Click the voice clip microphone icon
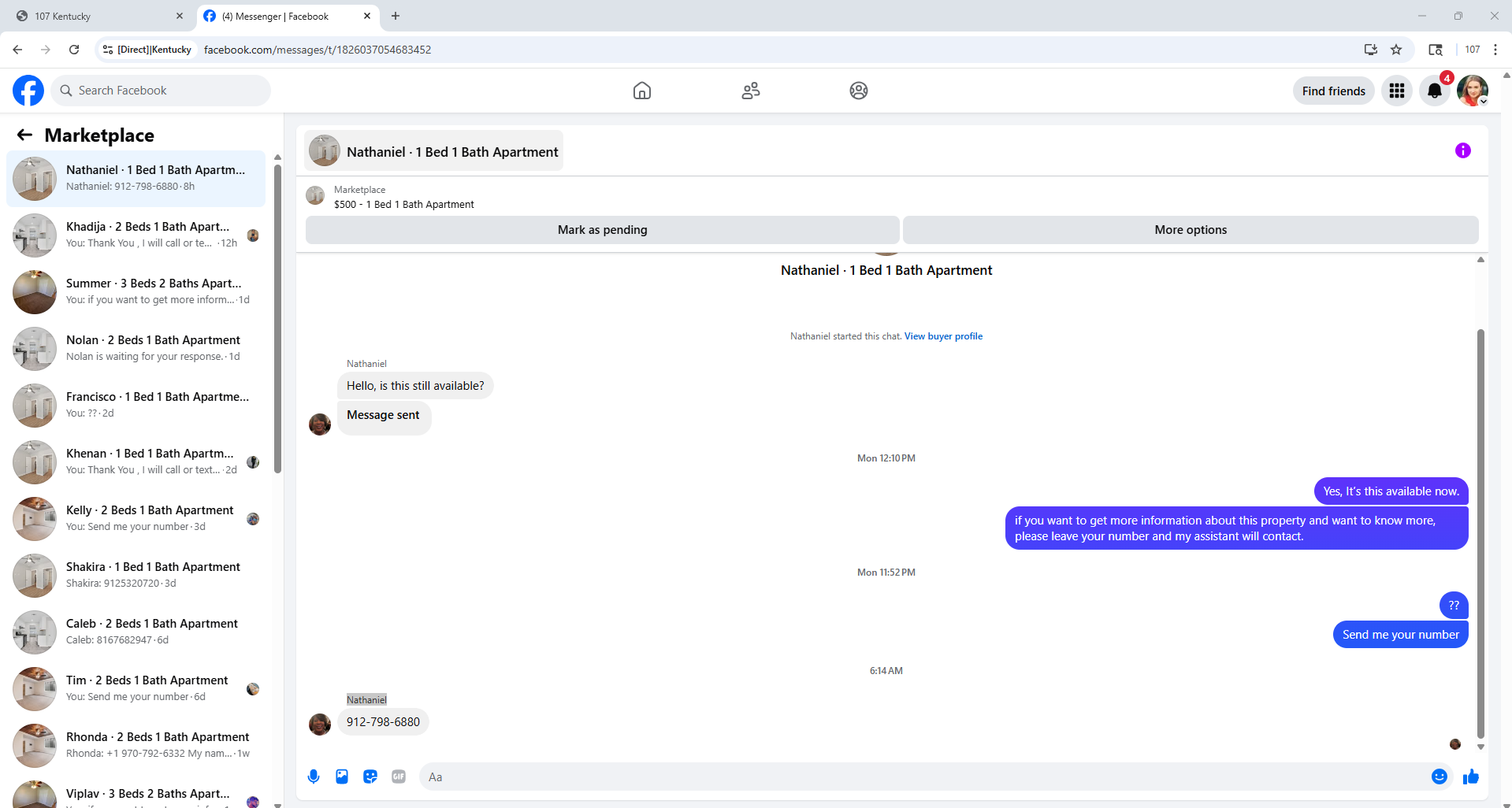Screen dimensions: 1512x808 tap(314, 776)
